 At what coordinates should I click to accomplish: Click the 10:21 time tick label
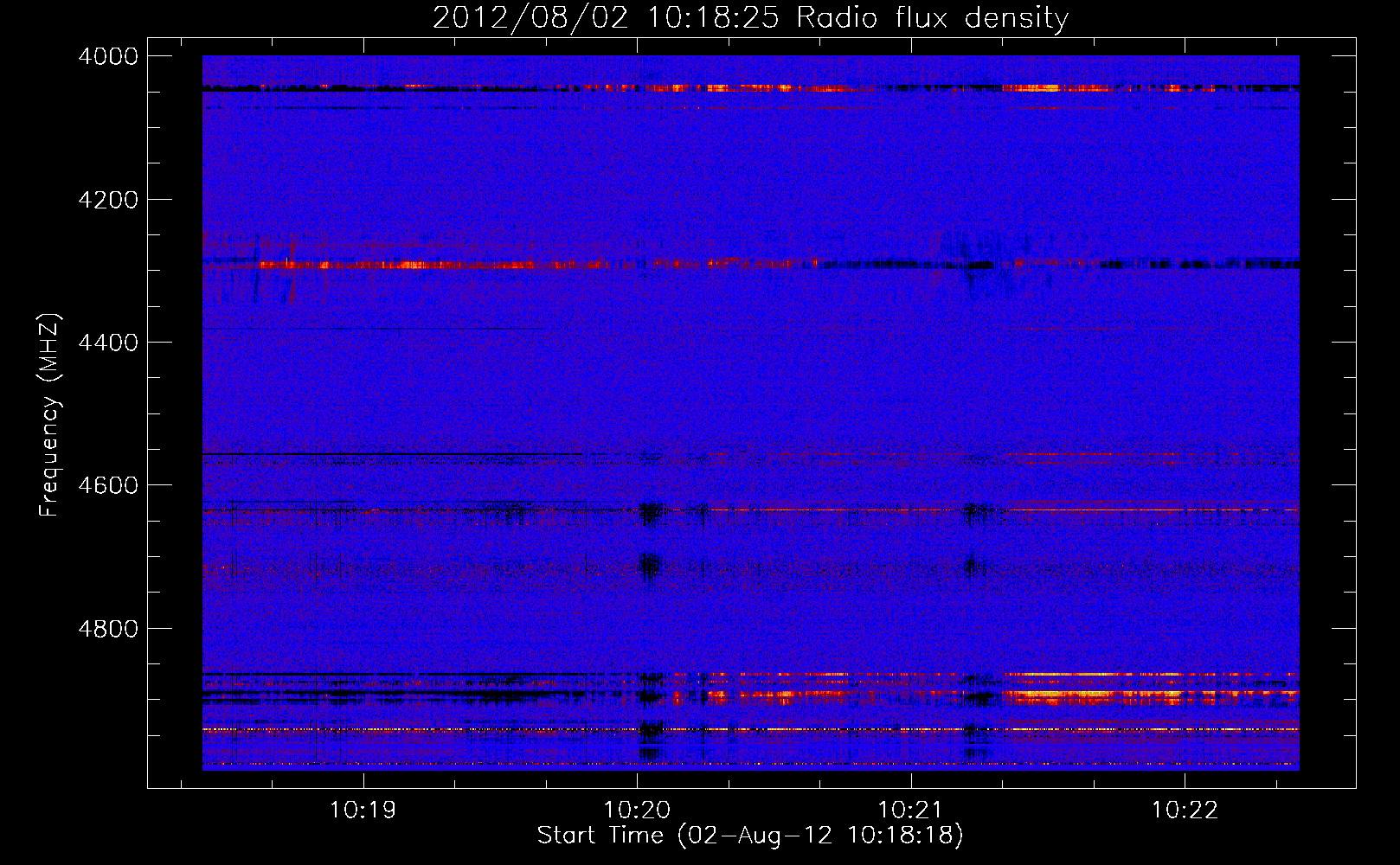click(910, 811)
